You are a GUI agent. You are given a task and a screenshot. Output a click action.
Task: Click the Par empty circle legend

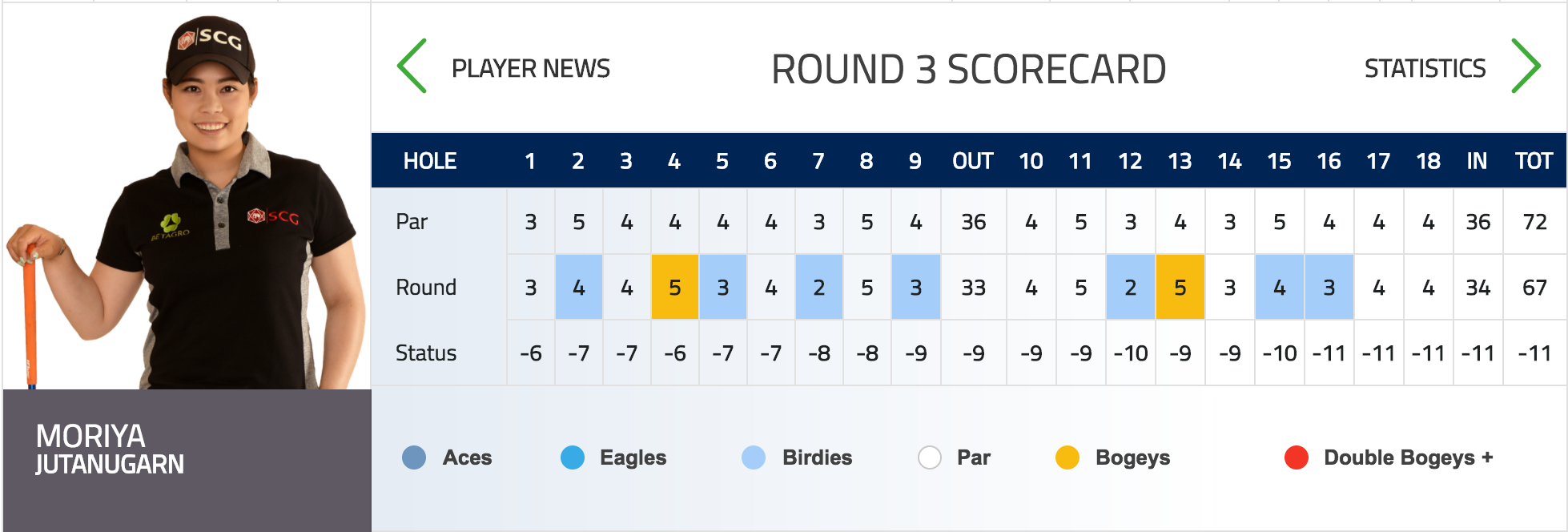[930, 457]
